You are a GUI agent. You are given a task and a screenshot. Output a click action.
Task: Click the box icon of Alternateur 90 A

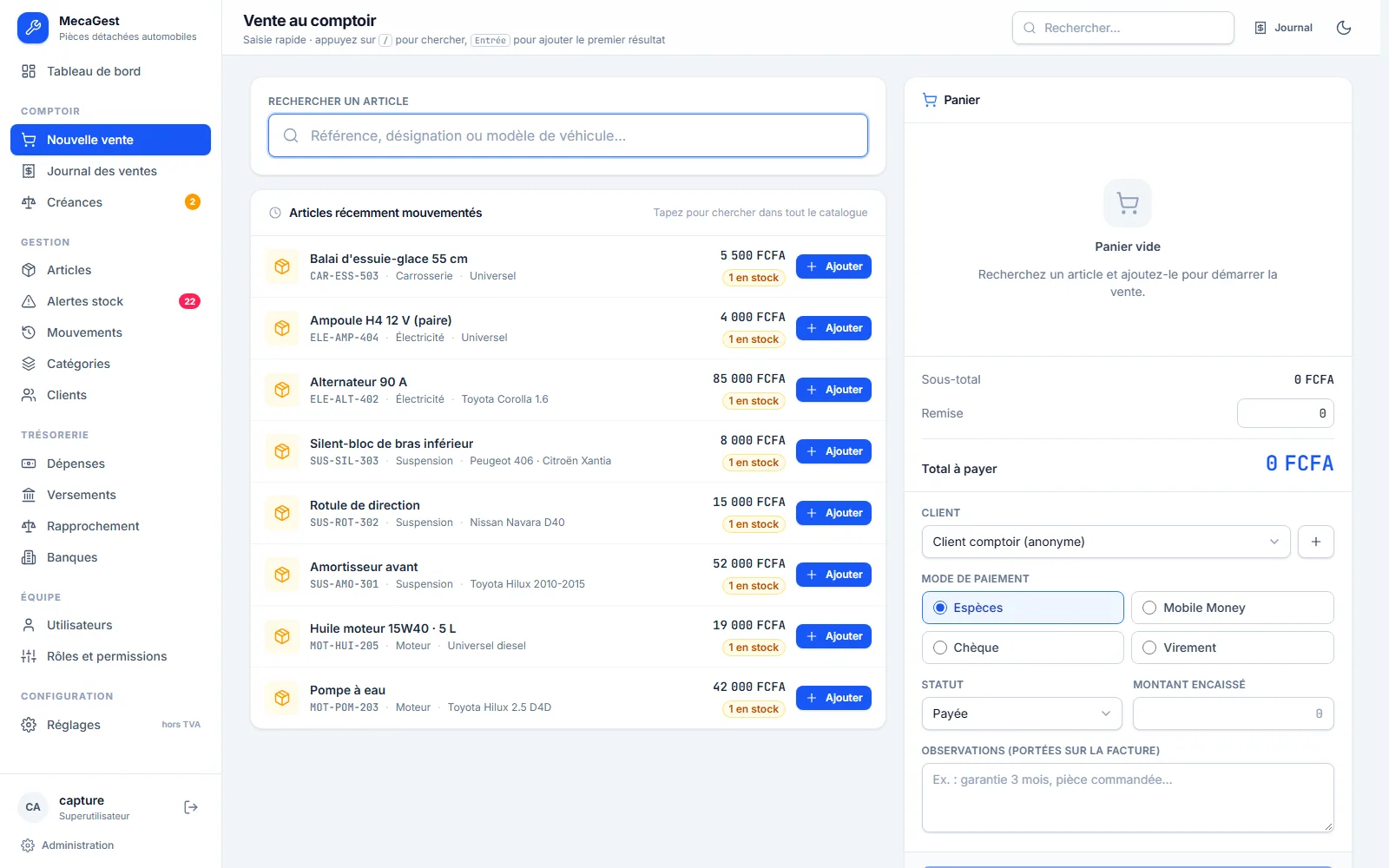[x=282, y=390]
